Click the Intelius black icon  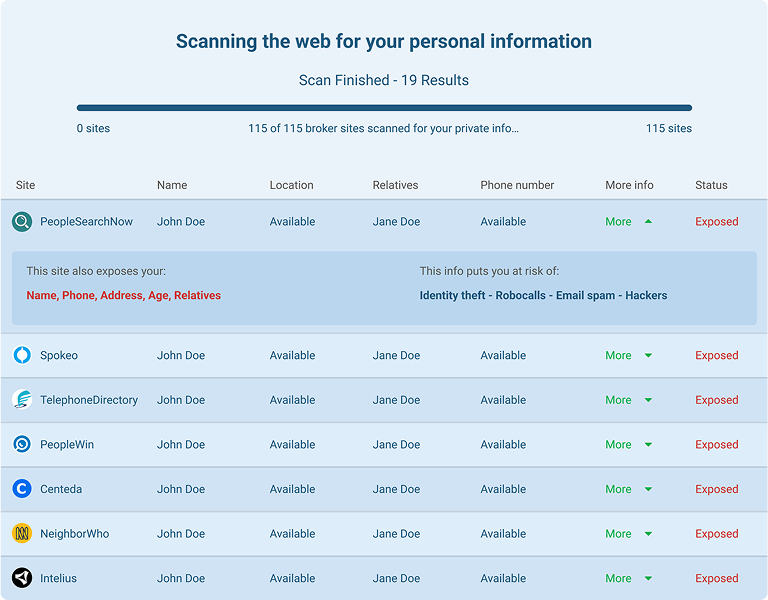22,578
